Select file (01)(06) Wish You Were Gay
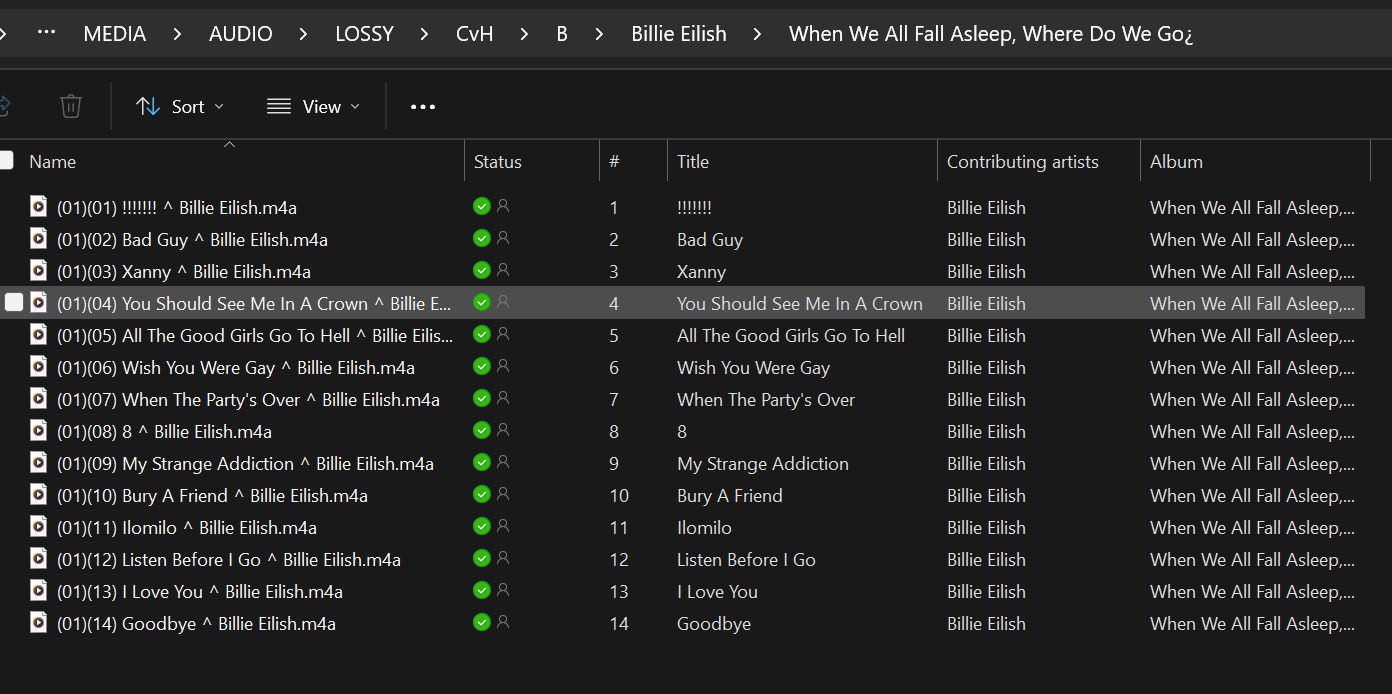The height and width of the screenshot is (694, 1392). (x=236, y=368)
